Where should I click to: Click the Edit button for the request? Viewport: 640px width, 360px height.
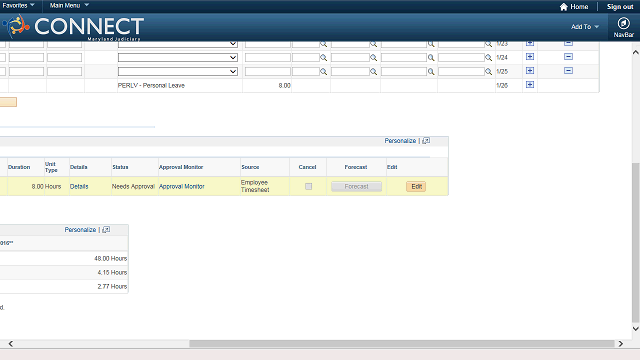pos(416,187)
